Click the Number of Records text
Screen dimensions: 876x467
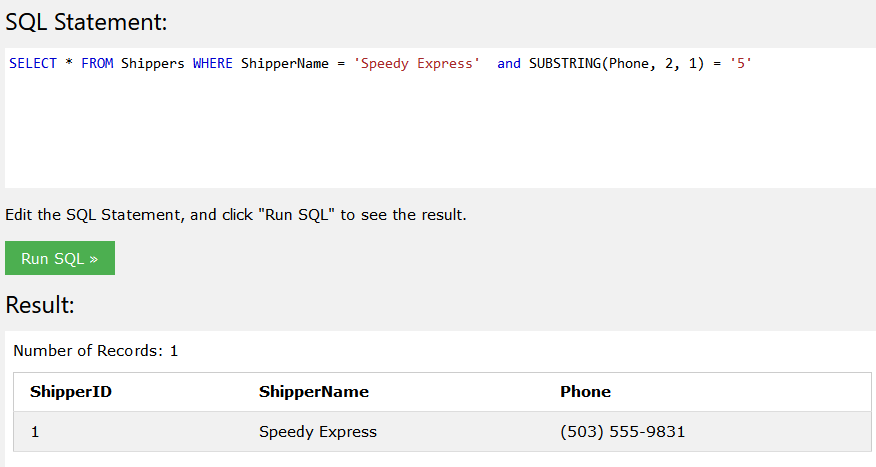[96, 351]
